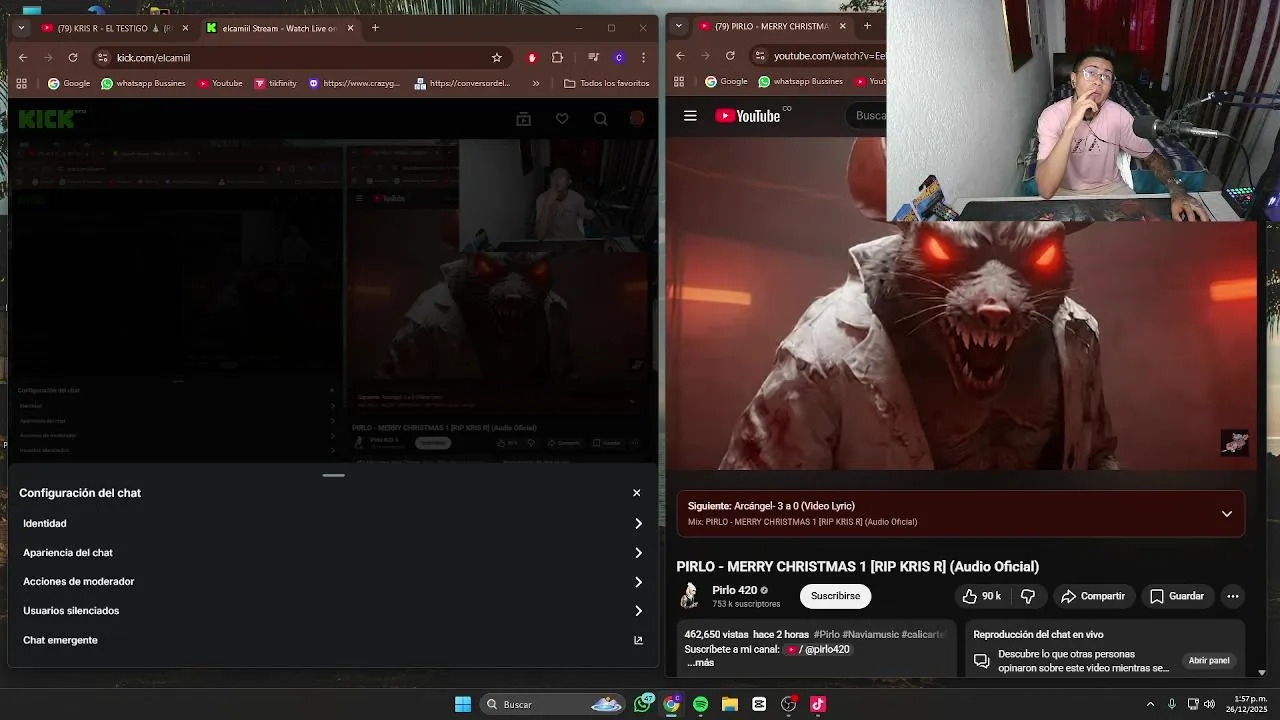Open WhatsApp from the taskbar
Viewport: 1280px width, 720px height.
click(643, 704)
